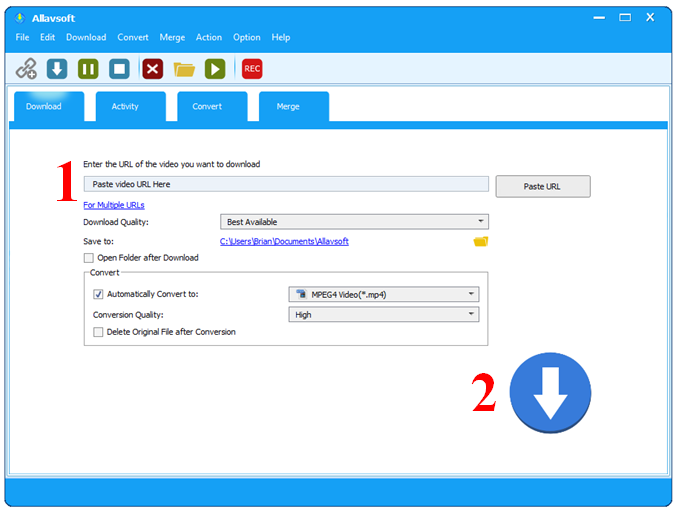This screenshot has width=675, height=510.
Task: Open the Convert menu in the menu bar
Action: click(x=133, y=37)
